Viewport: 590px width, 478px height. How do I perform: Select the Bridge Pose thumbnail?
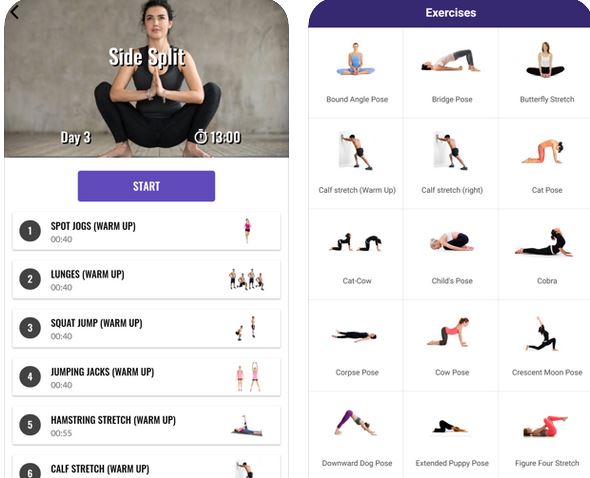tap(451, 61)
